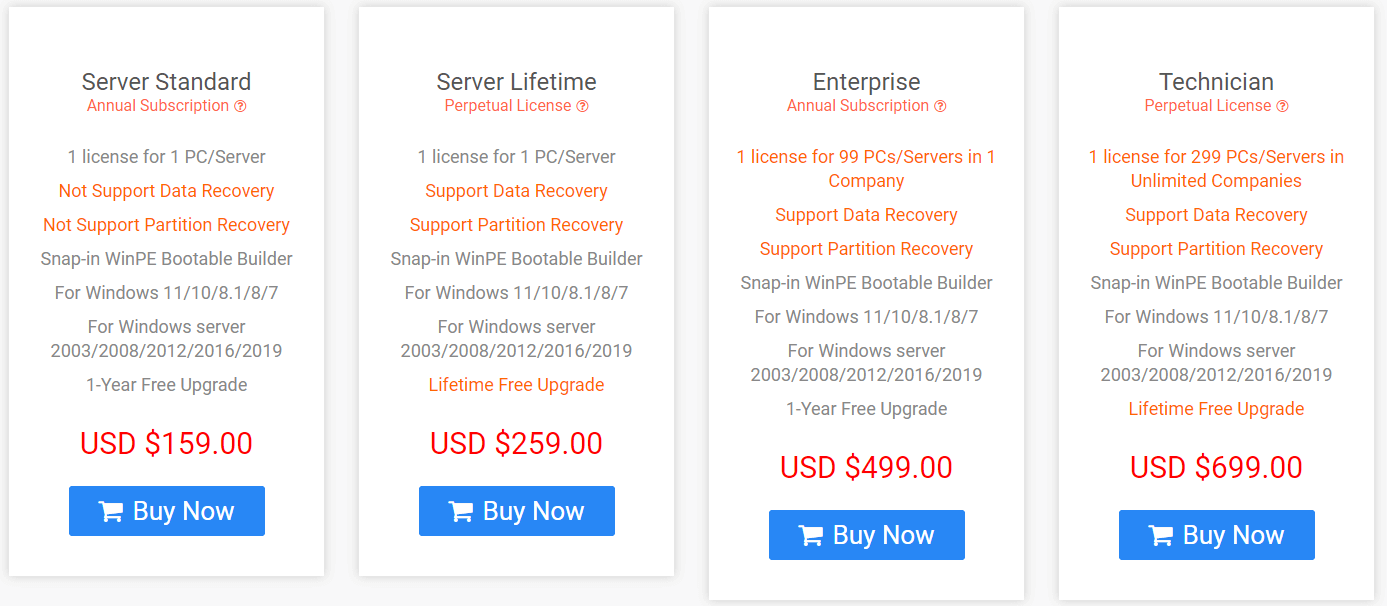The width and height of the screenshot is (1387, 606).
Task: Click the cart icon in Server Lifetime Buy Now
Action: tap(461, 511)
